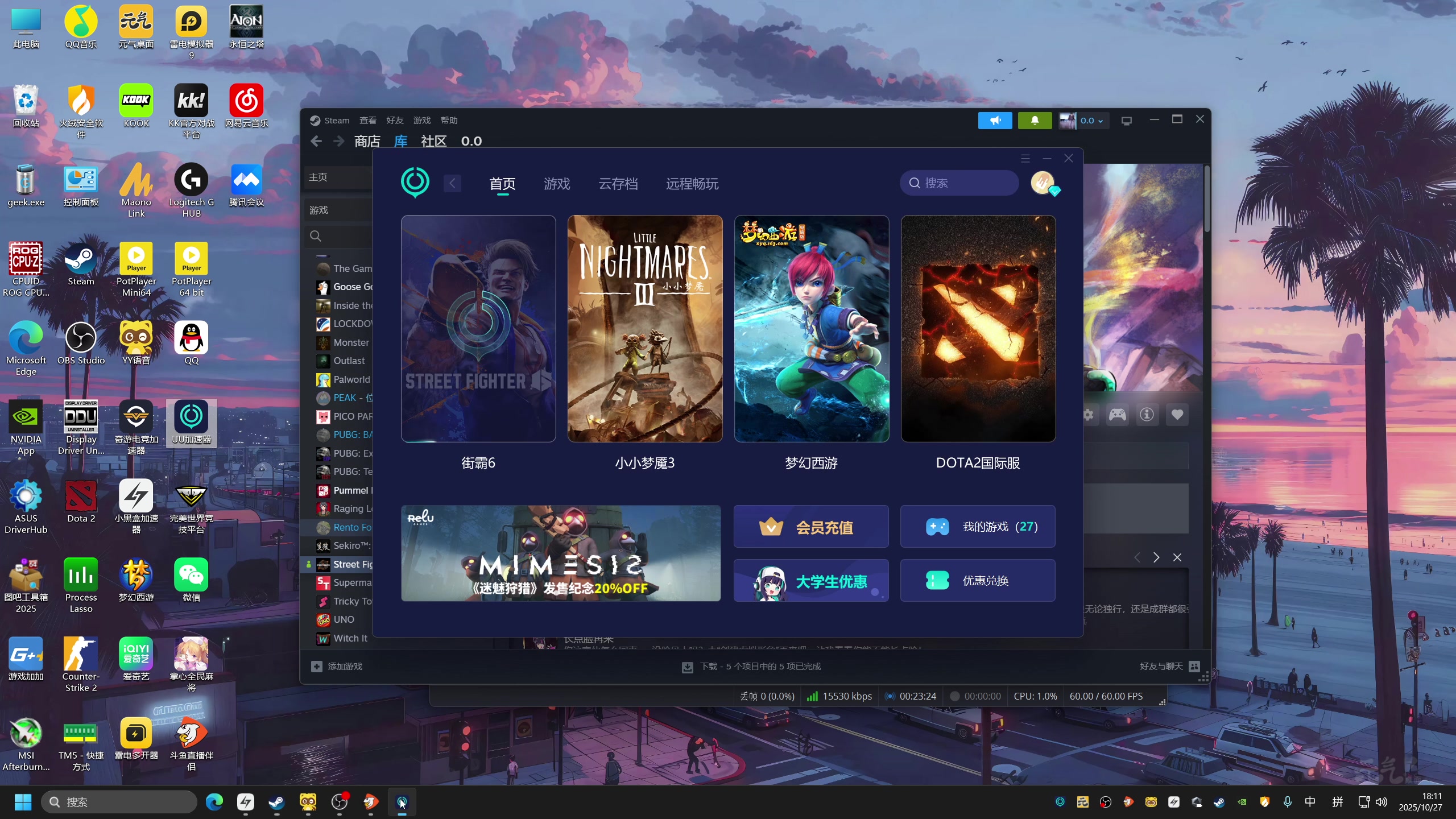Click the favorite heart icon
1456x819 pixels.
point(1177,415)
